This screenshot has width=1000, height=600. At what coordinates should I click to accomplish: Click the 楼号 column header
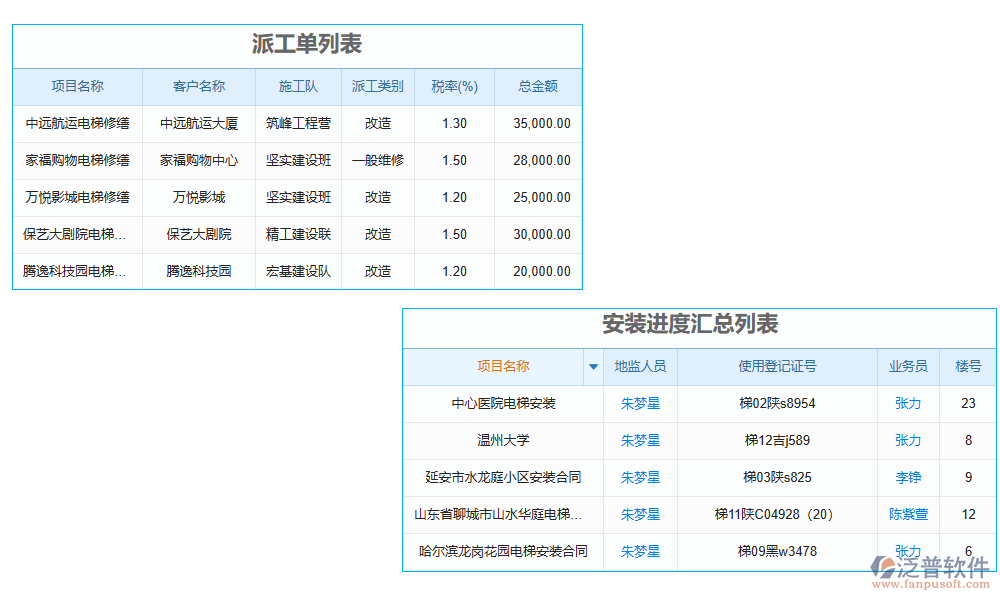pyautogui.click(x=967, y=367)
